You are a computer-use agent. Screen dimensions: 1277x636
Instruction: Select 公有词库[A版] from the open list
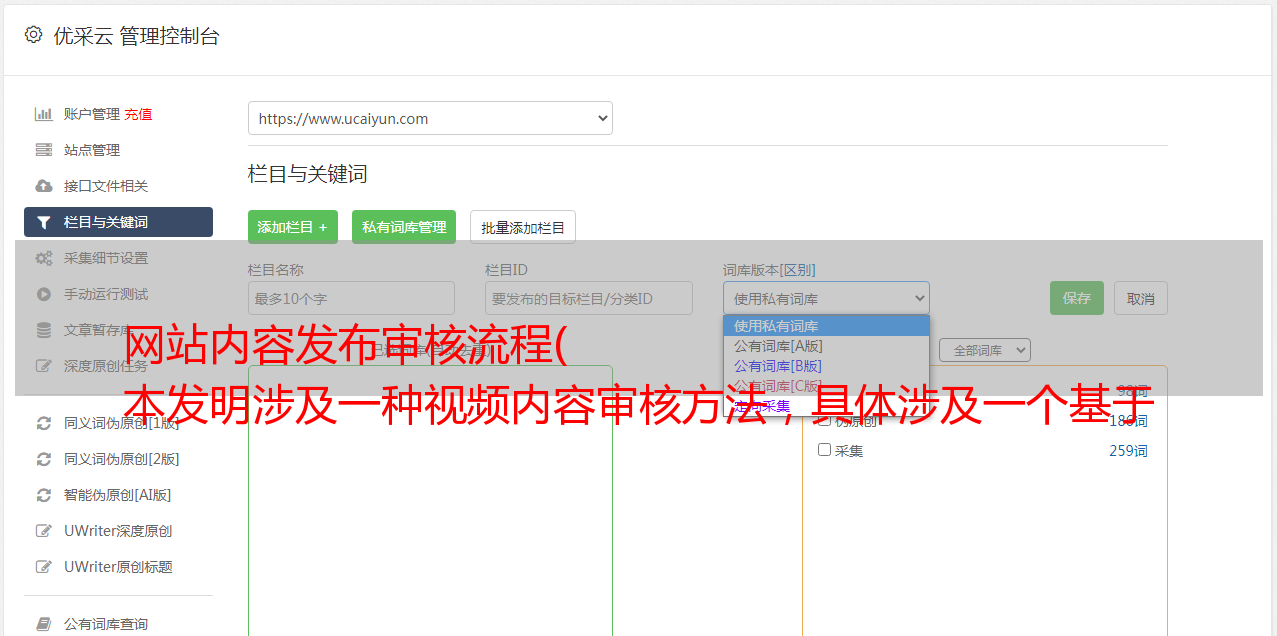(778, 346)
